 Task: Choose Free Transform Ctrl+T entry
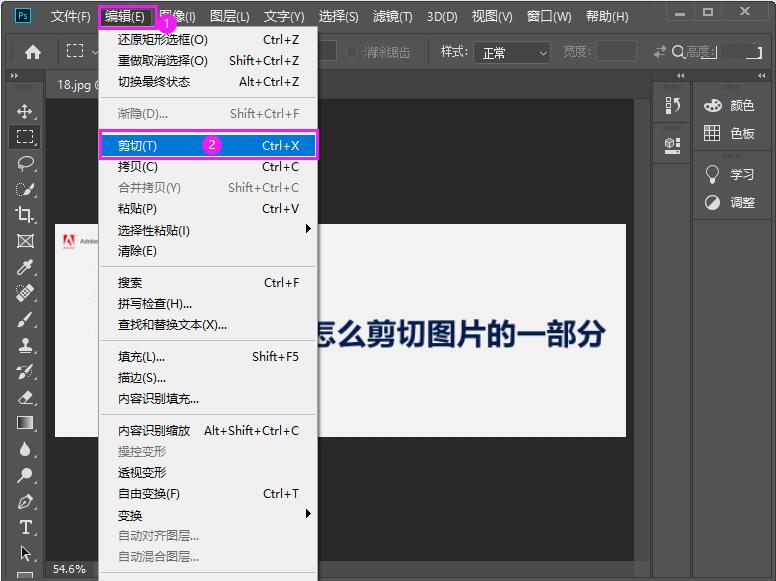[x=208, y=493]
